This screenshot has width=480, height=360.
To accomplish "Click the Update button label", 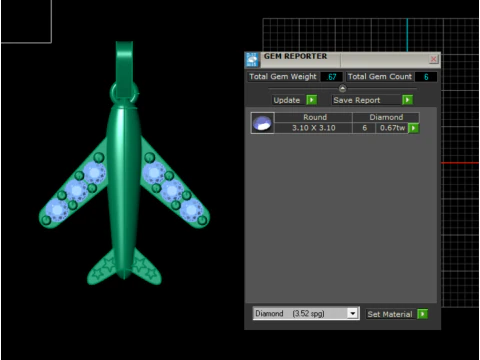I will coord(287,100).
